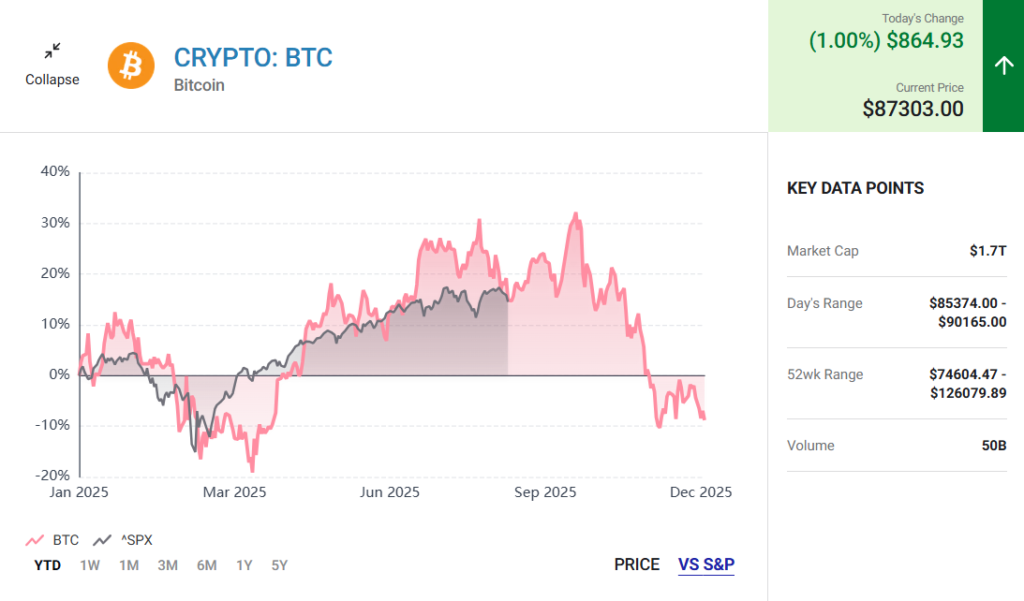Switch chart to PRICE view
Viewport: 1024px width, 601px height.
tap(637, 565)
